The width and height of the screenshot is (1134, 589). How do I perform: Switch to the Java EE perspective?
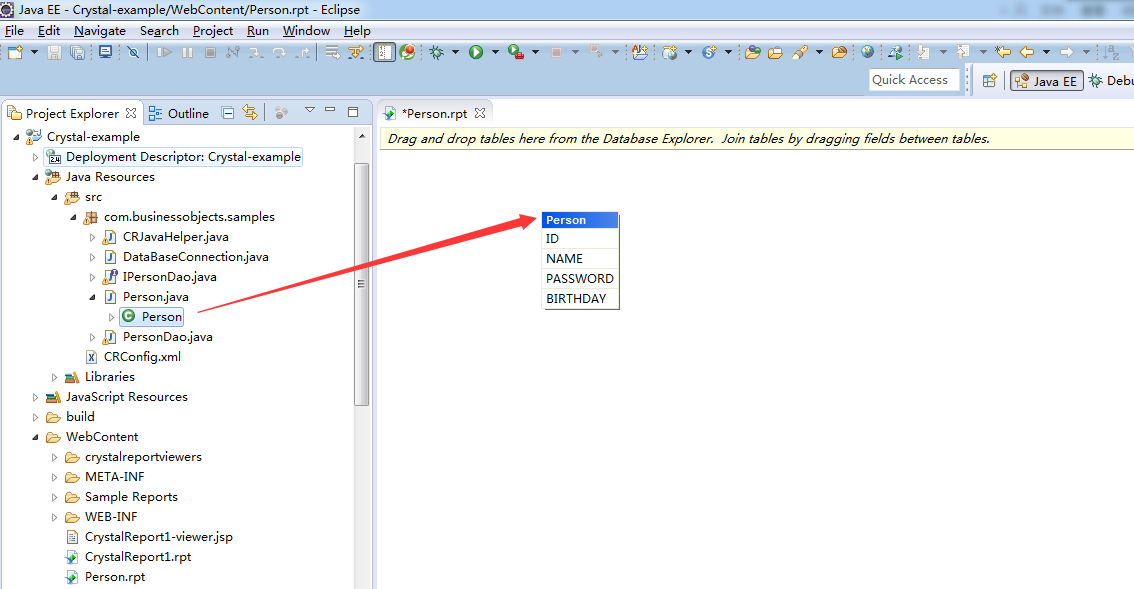click(x=1046, y=81)
